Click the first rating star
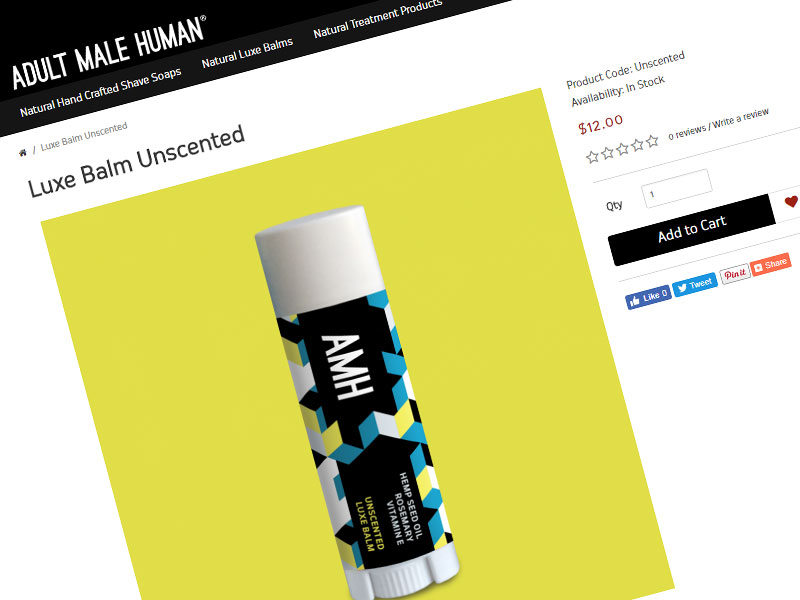The image size is (800, 600). point(592,157)
